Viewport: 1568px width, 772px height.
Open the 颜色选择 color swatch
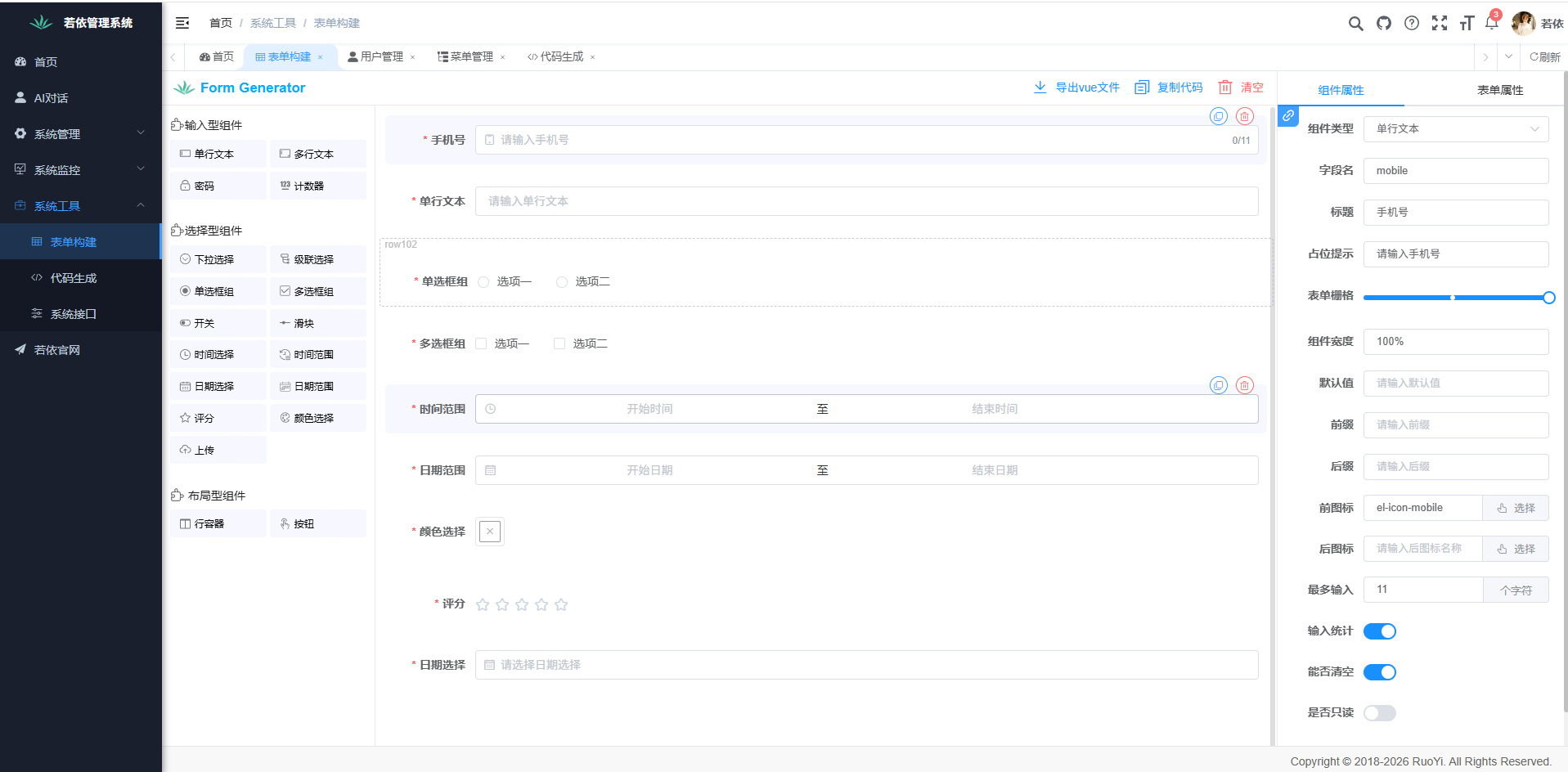point(490,532)
